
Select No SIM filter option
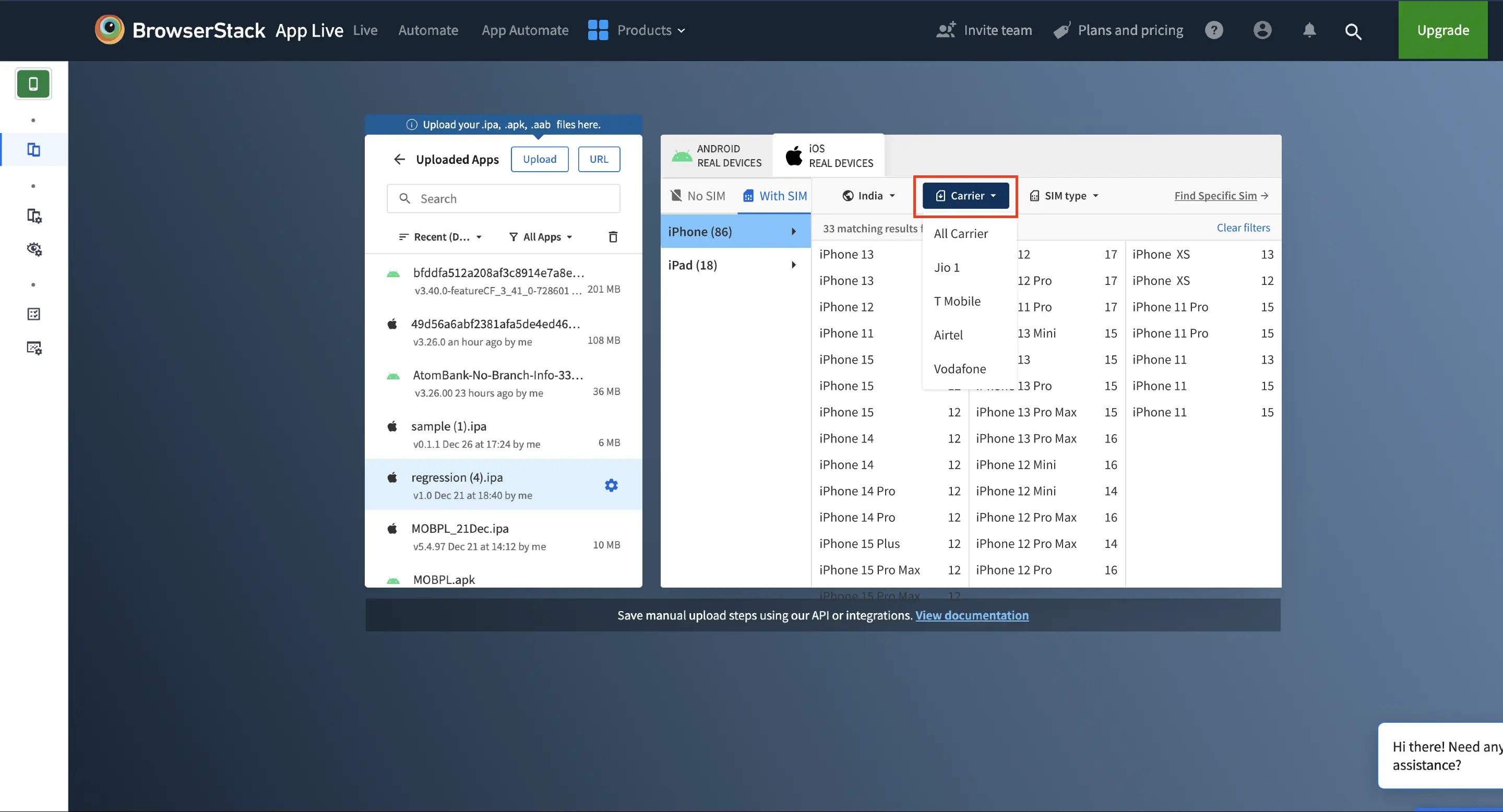click(698, 195)
